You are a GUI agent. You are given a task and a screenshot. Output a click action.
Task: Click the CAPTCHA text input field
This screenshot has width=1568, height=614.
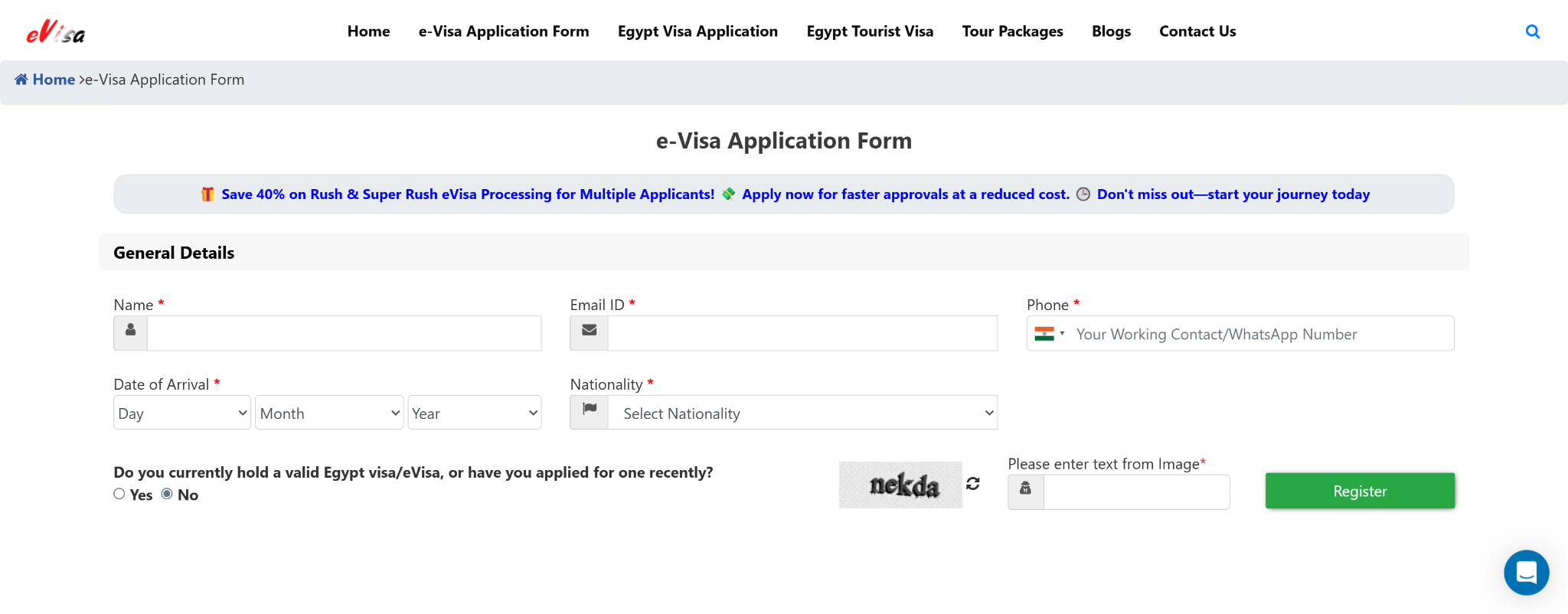(x=1136, y=492)
